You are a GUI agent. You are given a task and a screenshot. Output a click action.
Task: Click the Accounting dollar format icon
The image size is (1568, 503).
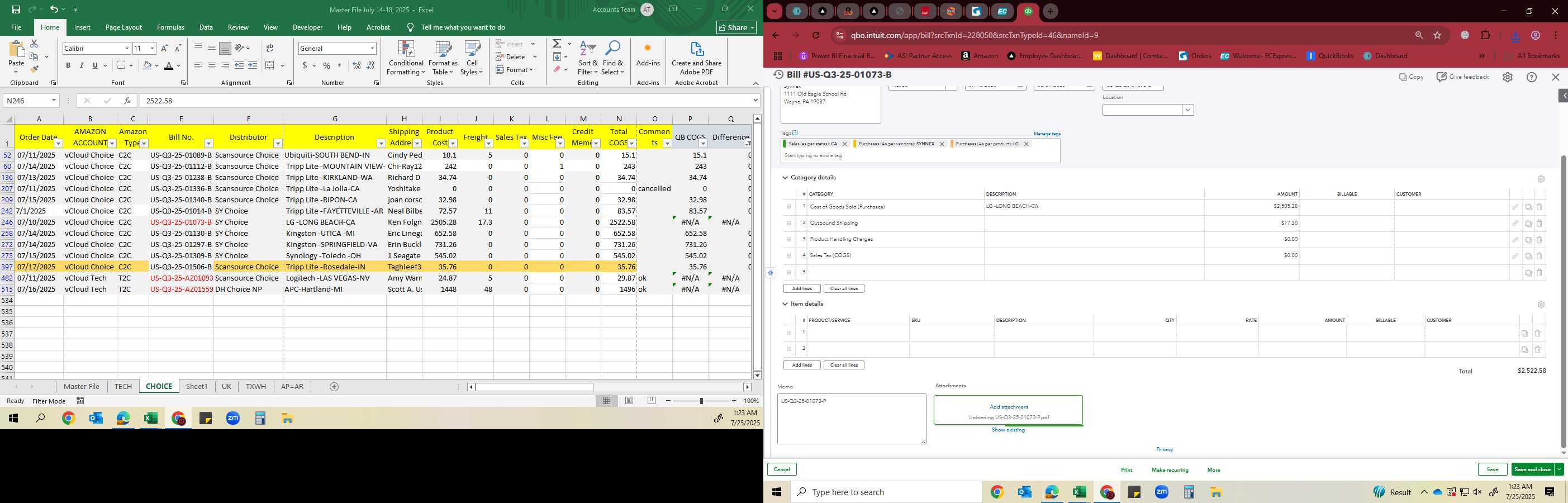(305, 65)
